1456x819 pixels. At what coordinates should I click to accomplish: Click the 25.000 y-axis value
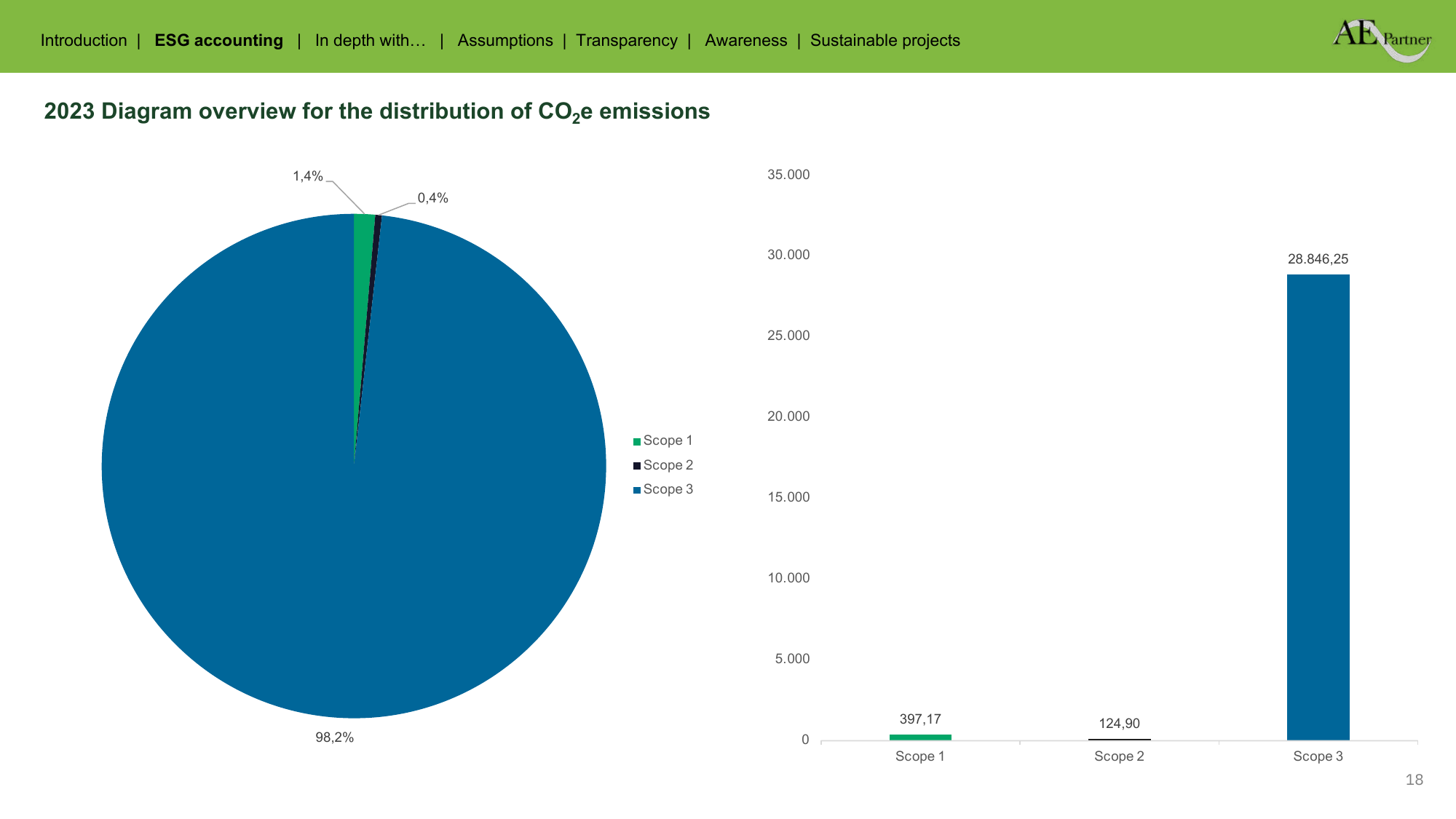(788, 336)
